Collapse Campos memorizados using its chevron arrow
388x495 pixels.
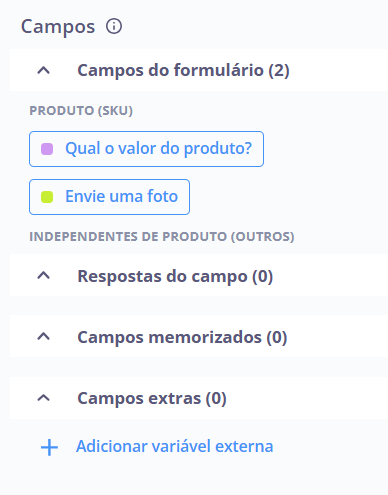click(x=44, y=337)
